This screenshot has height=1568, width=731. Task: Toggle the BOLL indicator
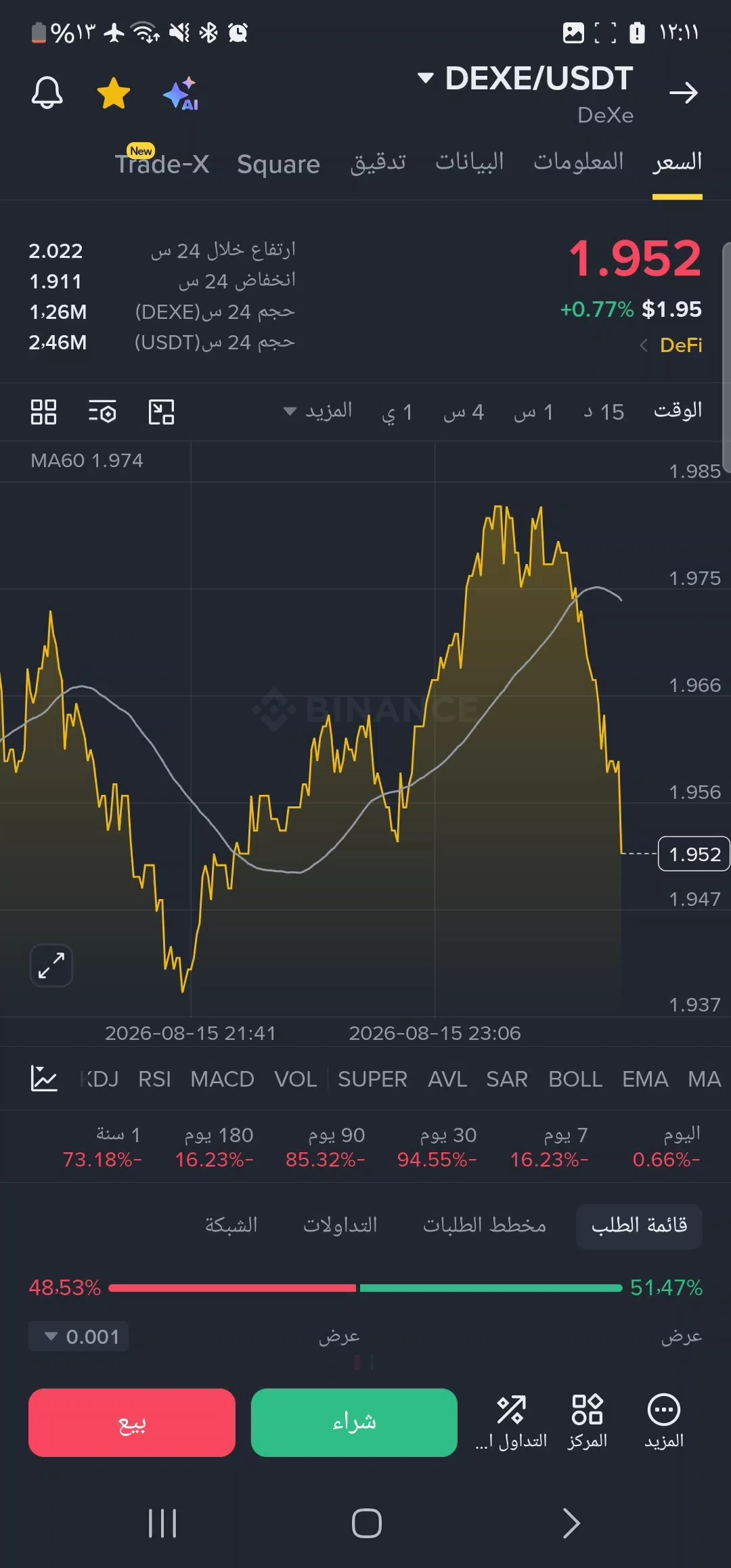click(575, 1079)
